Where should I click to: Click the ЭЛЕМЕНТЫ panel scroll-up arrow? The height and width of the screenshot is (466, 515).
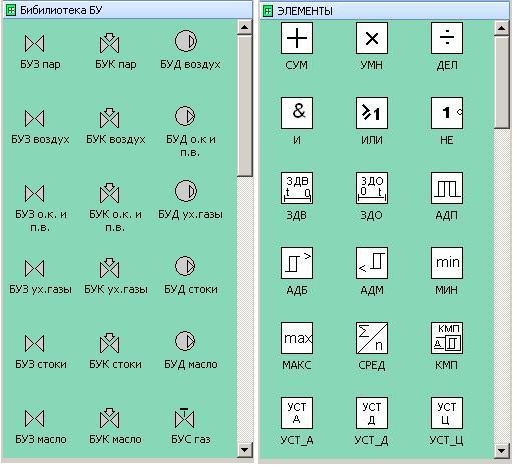(501, 28)
